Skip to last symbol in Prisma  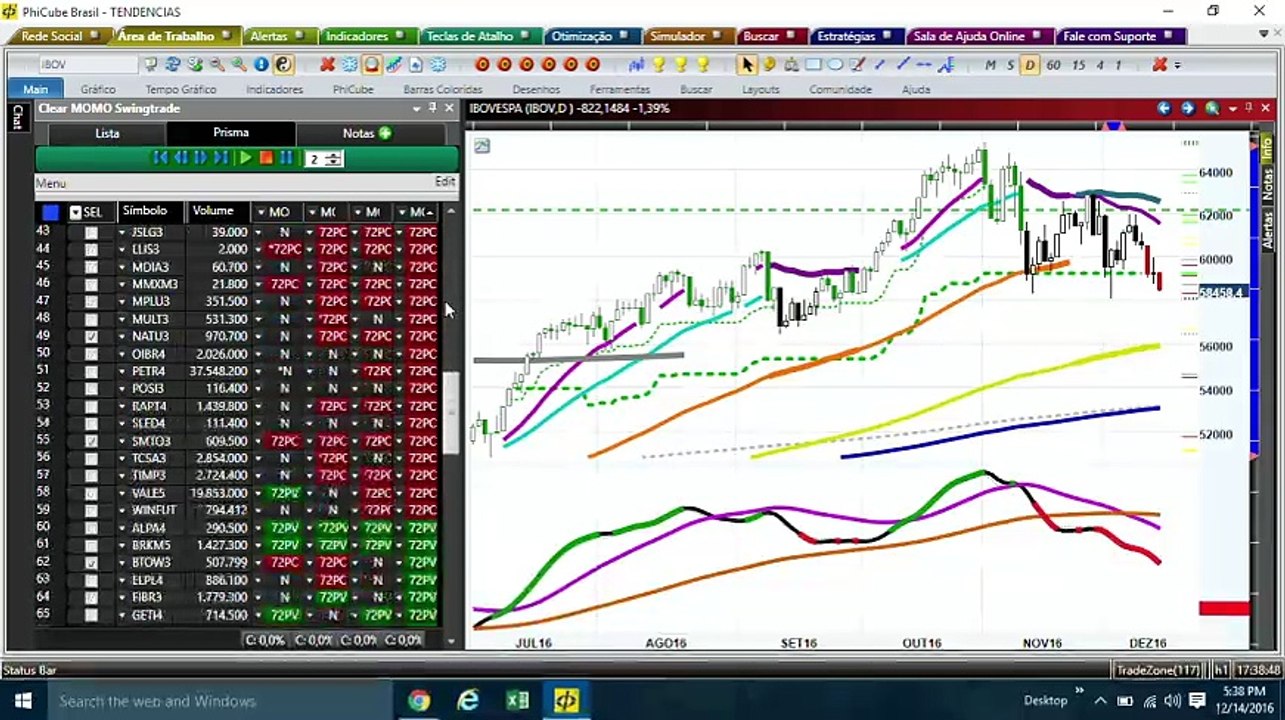(221, 158)
